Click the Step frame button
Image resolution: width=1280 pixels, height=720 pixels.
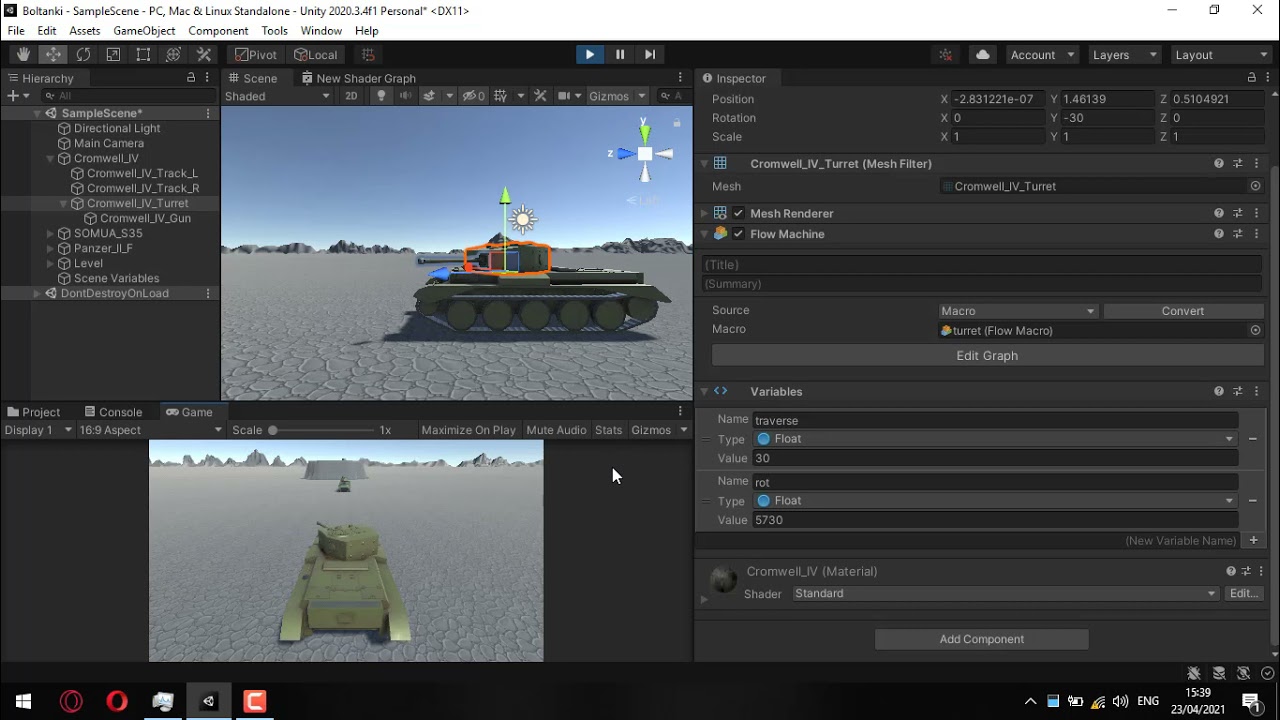pos(650,55)
